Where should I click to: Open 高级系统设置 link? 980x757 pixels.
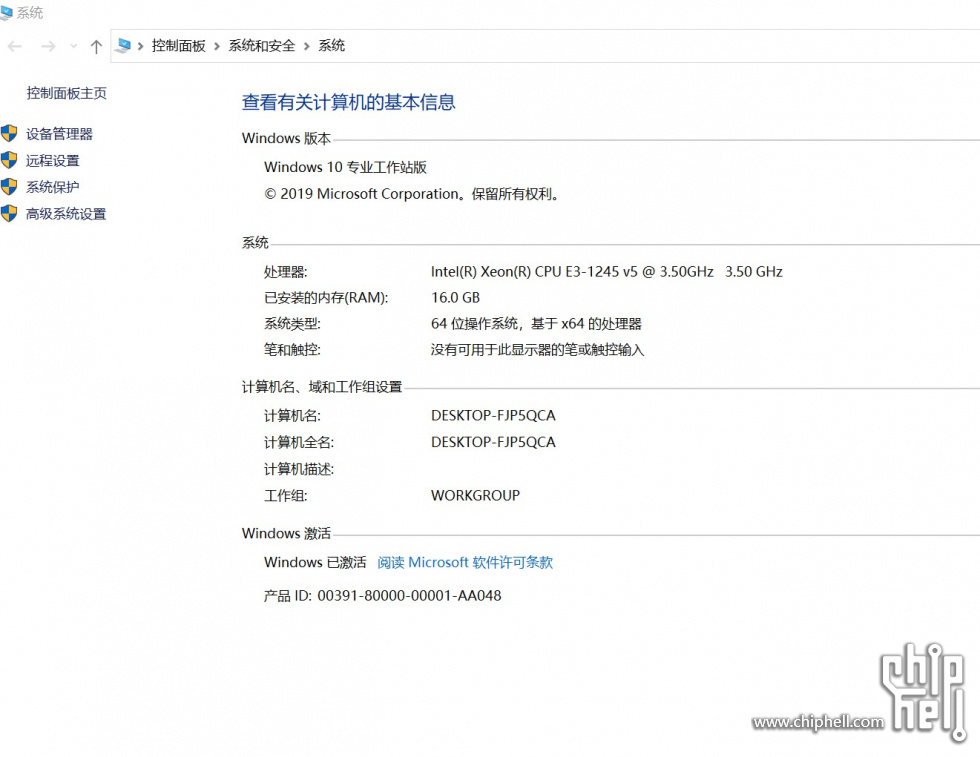[66, 214]
